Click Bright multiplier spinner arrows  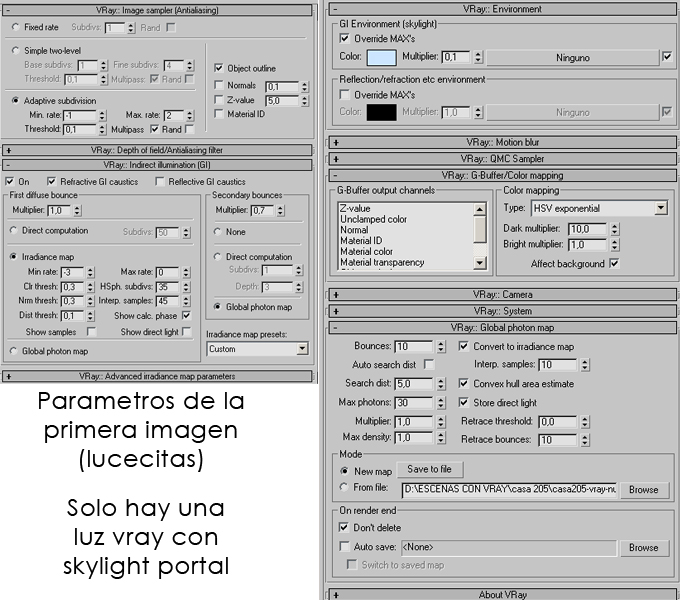615,245
